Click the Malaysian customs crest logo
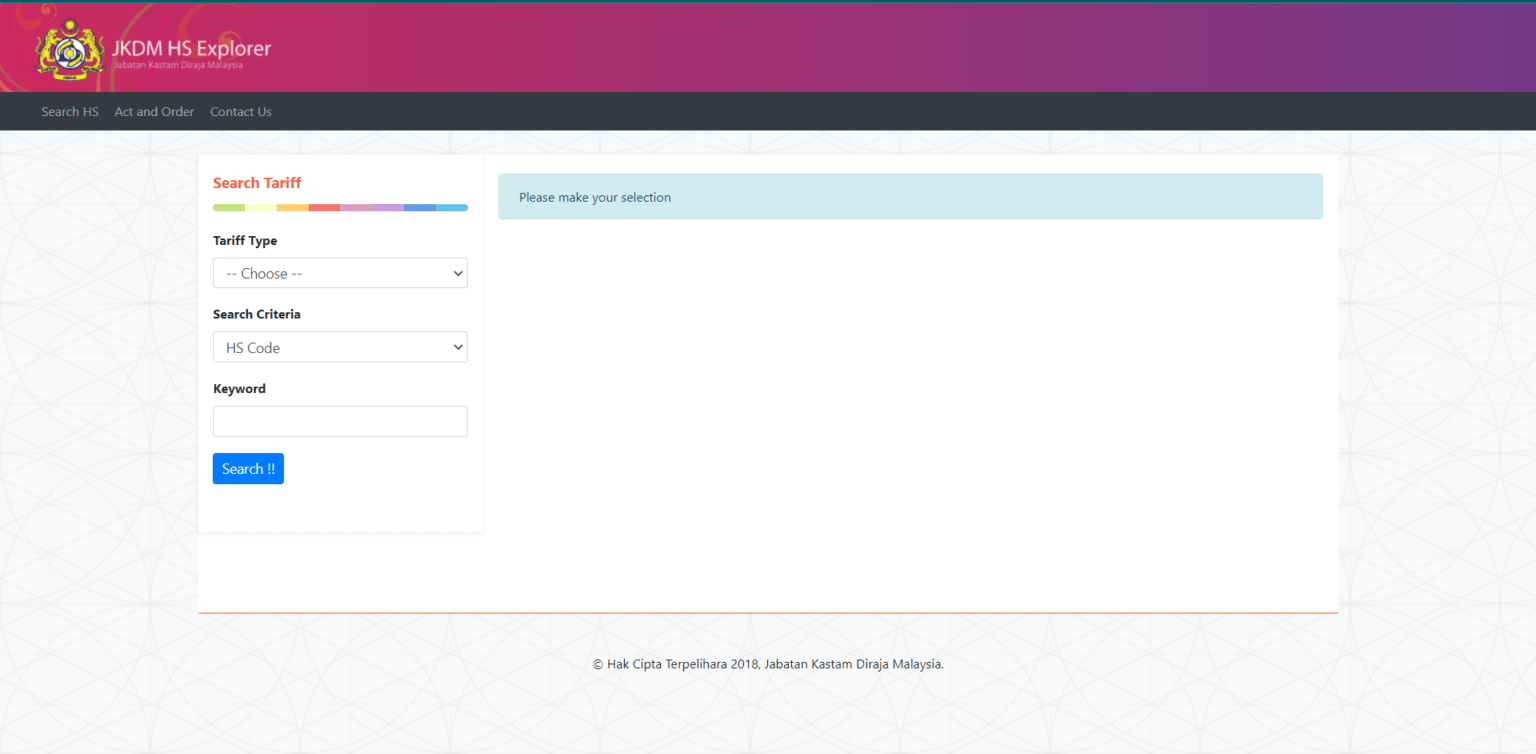 pyautogui.click(x=70, y=47)
